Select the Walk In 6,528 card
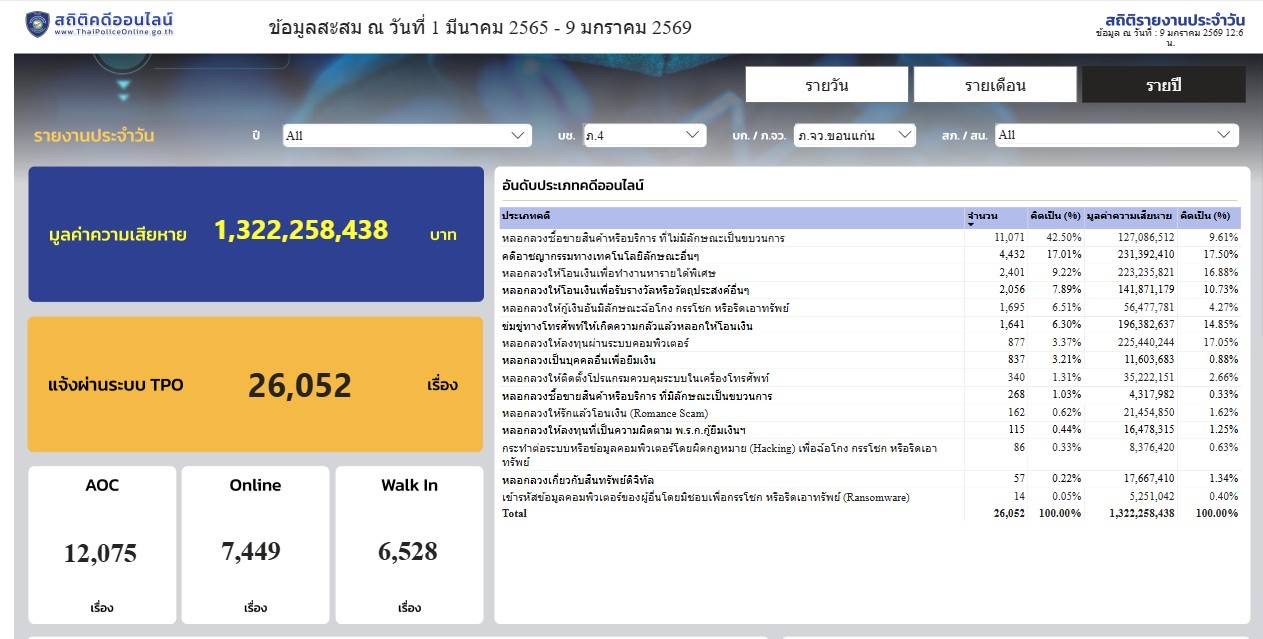The width and height of the screenshot is (1263, 639). coord(408,545)
